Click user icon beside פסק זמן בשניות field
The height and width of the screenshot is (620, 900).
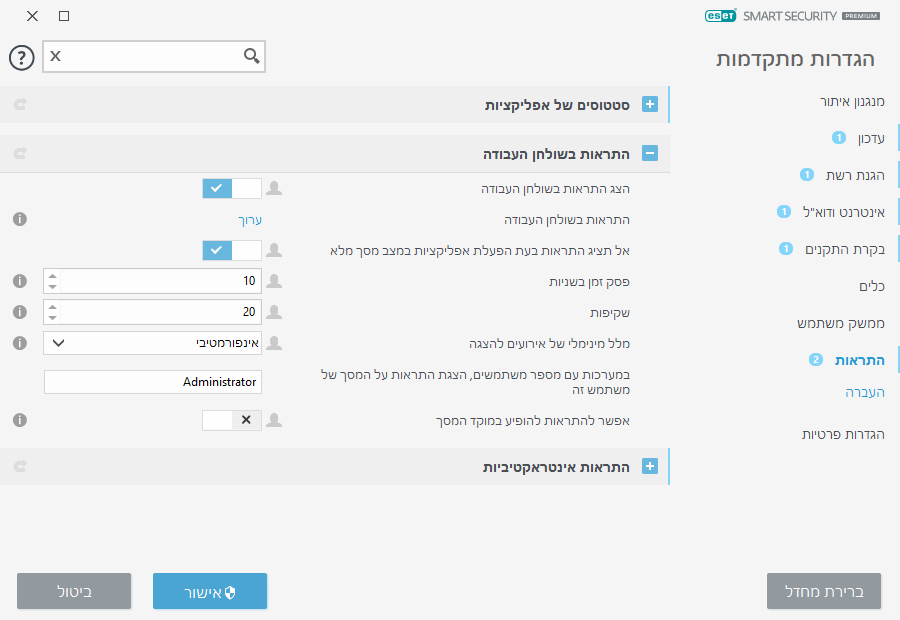click(x=274, y=281)
